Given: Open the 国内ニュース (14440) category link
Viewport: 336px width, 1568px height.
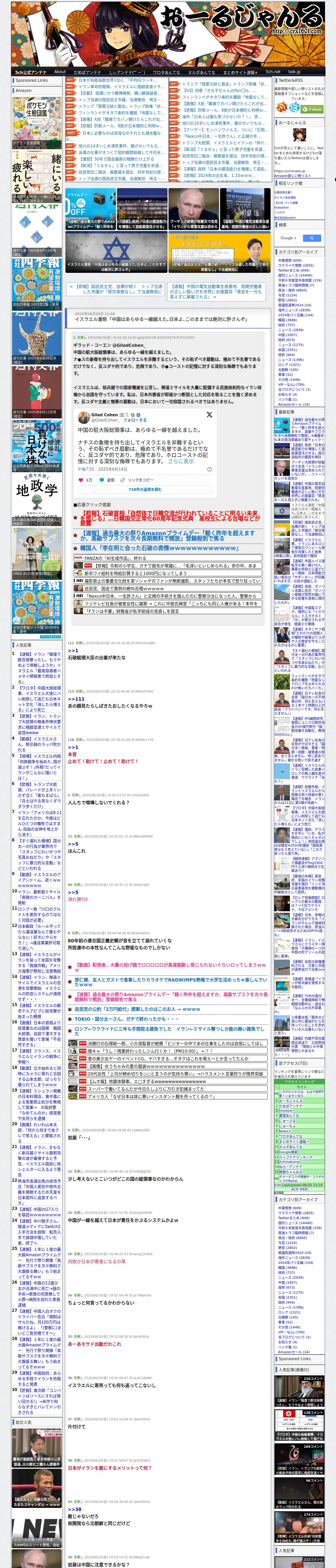Looking at the screenshot, I should [295, 275].
